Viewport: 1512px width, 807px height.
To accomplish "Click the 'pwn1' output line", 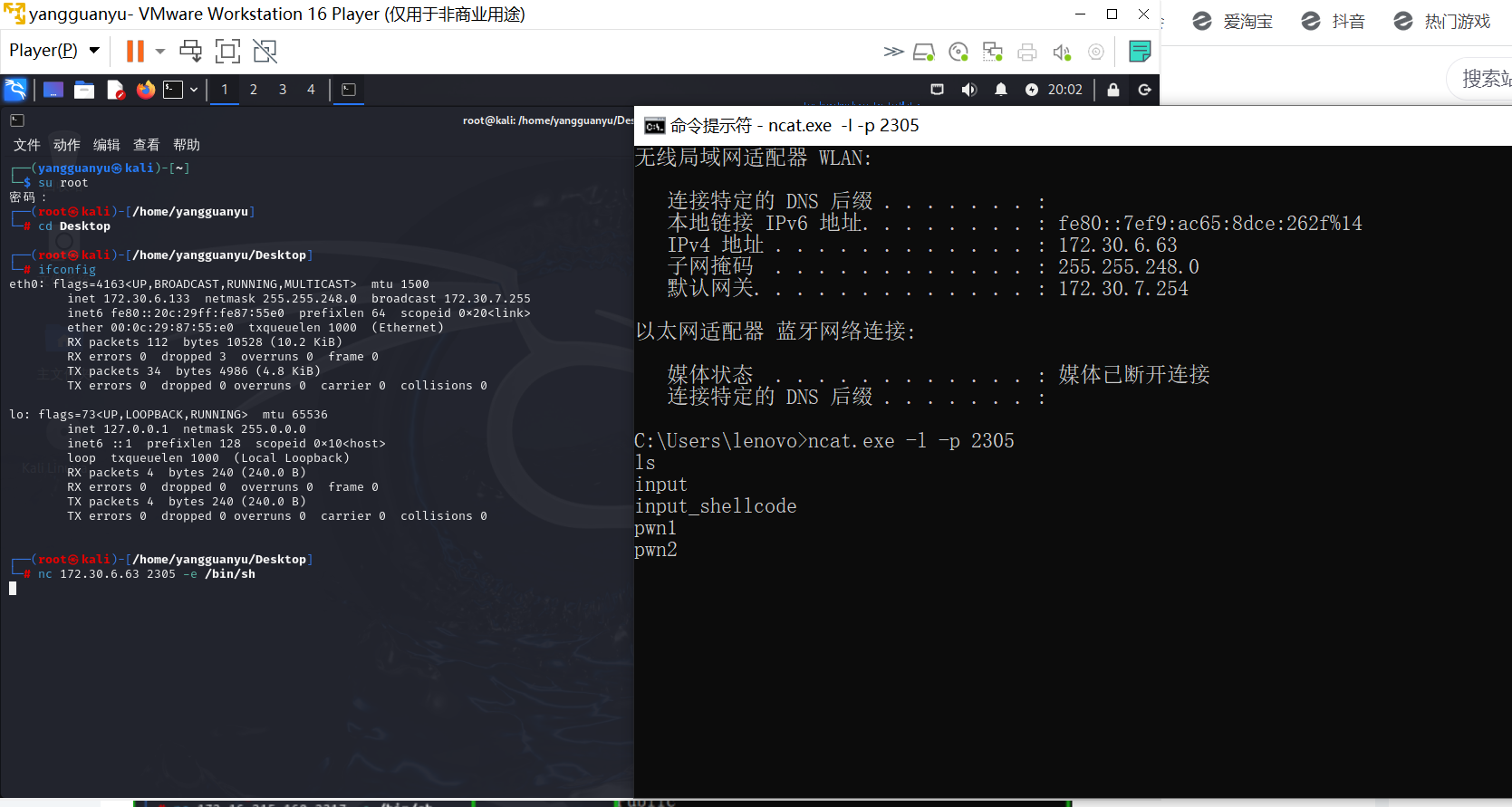I will click(x=656, y=528).
